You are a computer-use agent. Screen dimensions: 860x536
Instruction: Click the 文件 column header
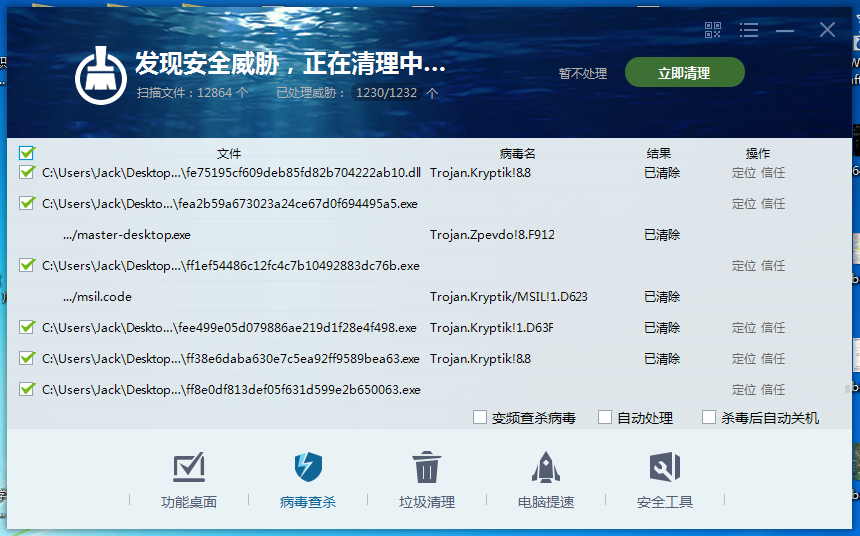coord(229,154)
